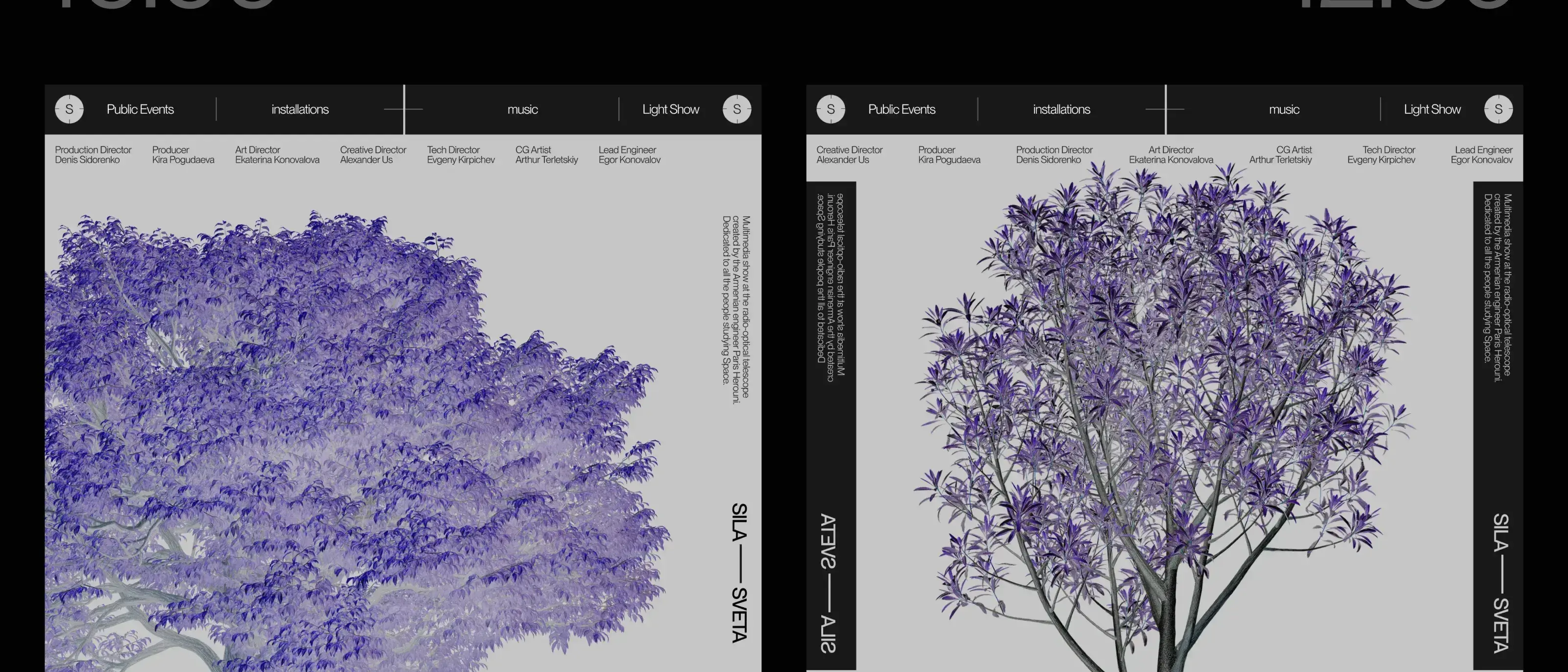Image resolution: width=1568 pixels, height=672 pixels.
Task: Click right S logo in left poster
Action: pyautogui.click(x=737, y=110)
